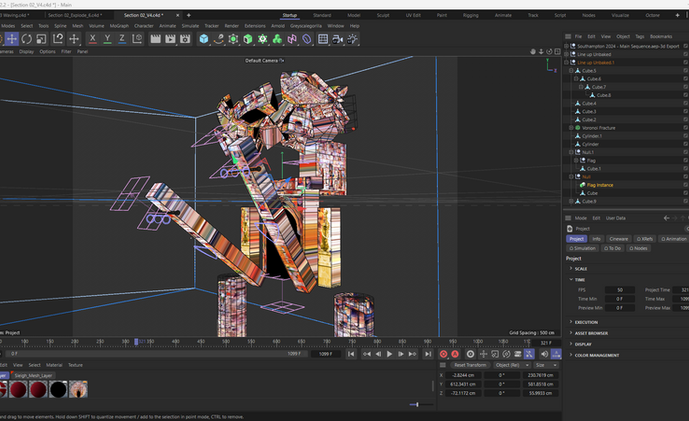
Task: Click the red Record Active Objects button
Action: 444,354
